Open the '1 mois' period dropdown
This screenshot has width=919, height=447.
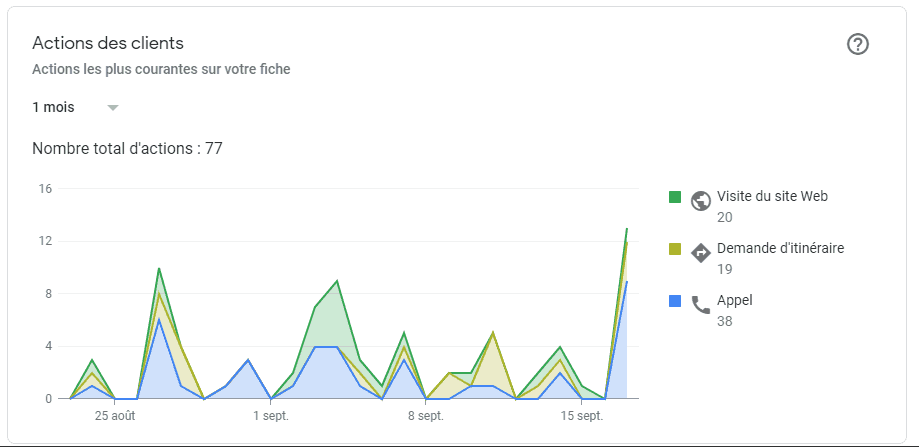(54, 107)
